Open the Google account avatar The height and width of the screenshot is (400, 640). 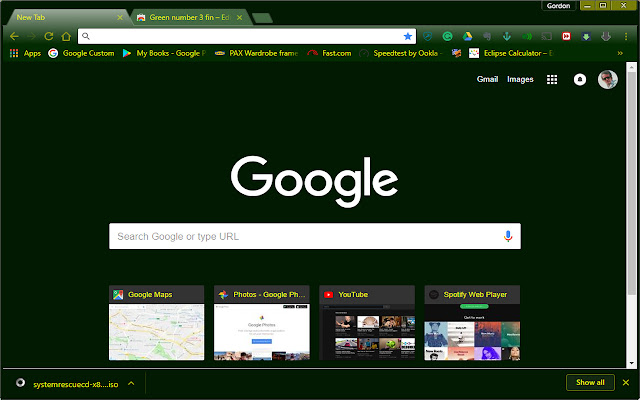(x=608, y=79)
